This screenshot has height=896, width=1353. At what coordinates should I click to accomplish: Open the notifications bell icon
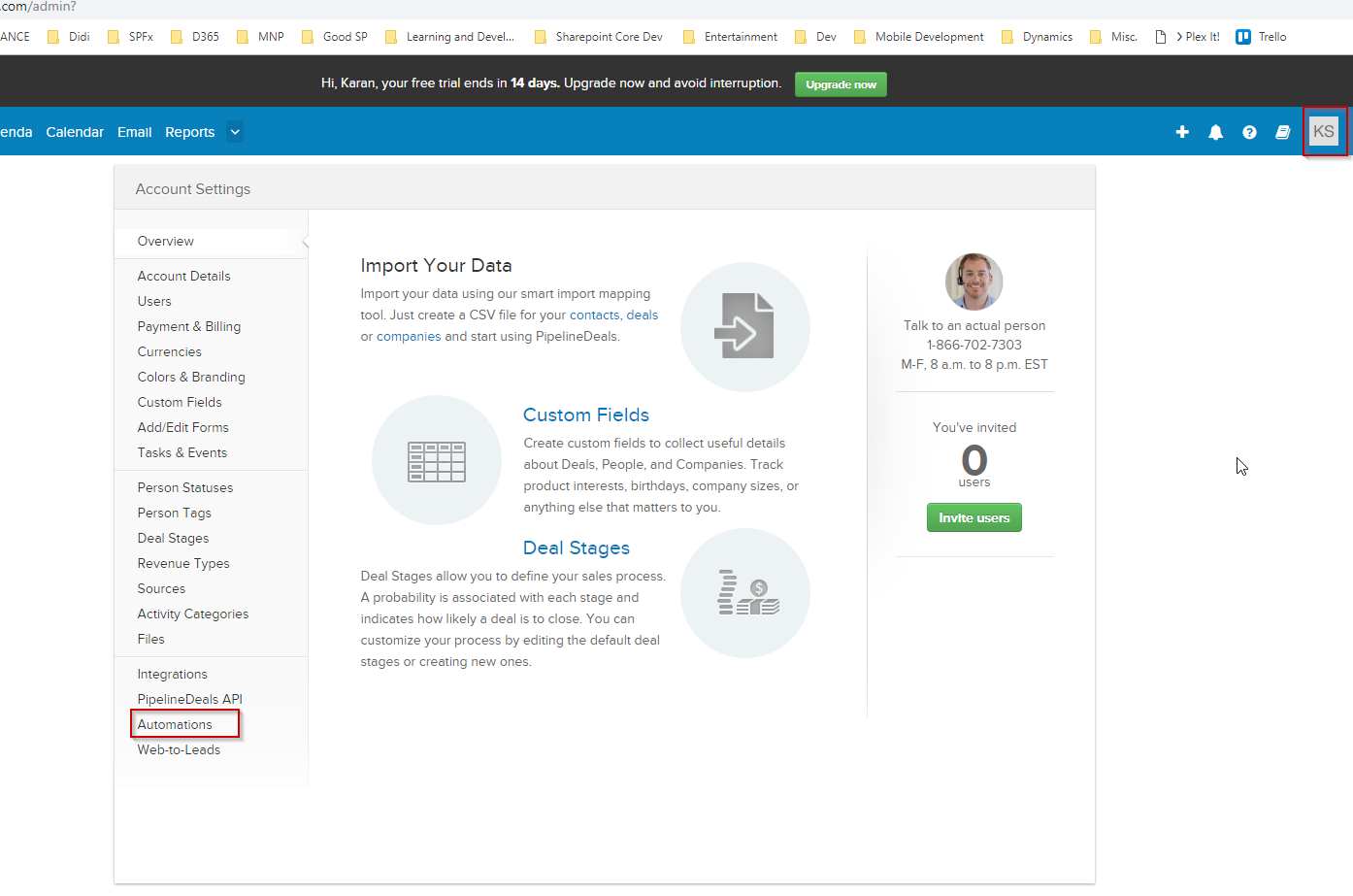pos(1215,132)
